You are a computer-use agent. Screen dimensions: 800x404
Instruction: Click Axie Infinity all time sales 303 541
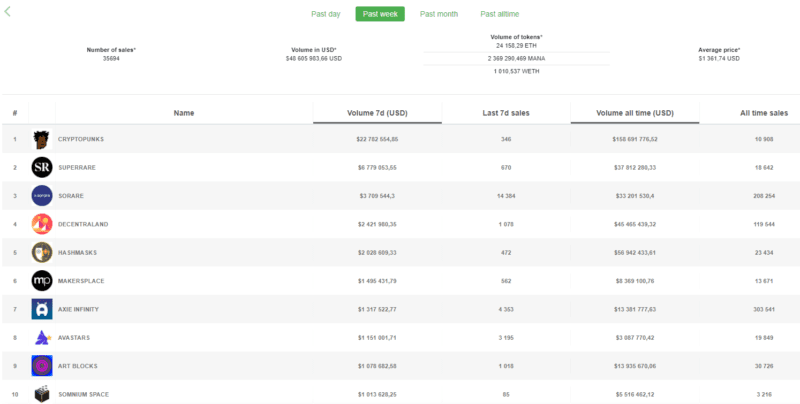click(x=765, y=309)
